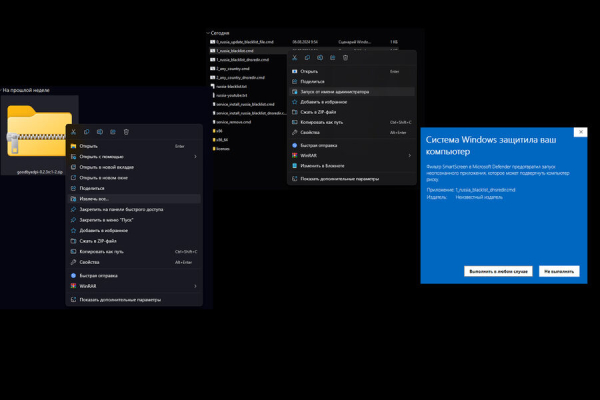Choose Поделиться in the cmd file menu
Image resolution: width=600 pixels, height=400 pixels.
[352, 82]
